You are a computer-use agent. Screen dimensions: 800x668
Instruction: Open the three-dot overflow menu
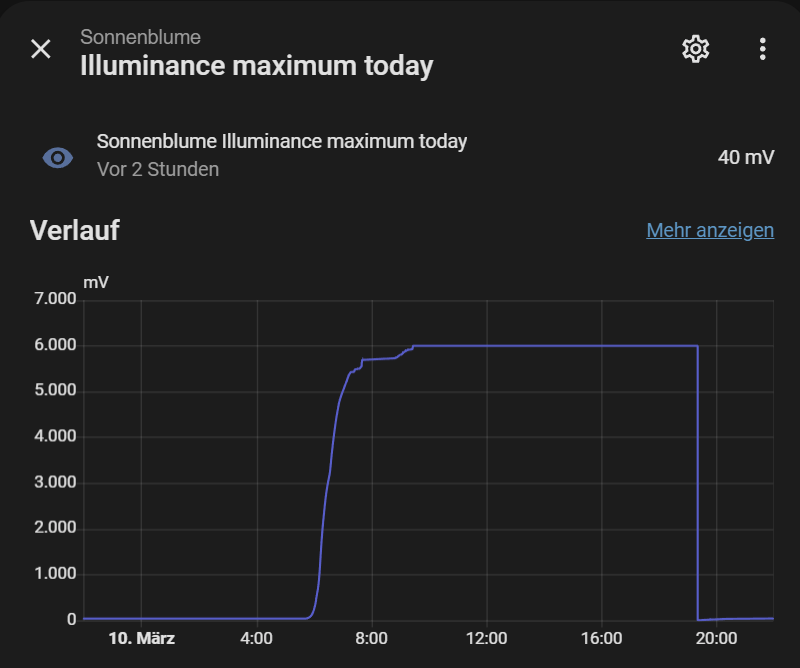[762, 49]
